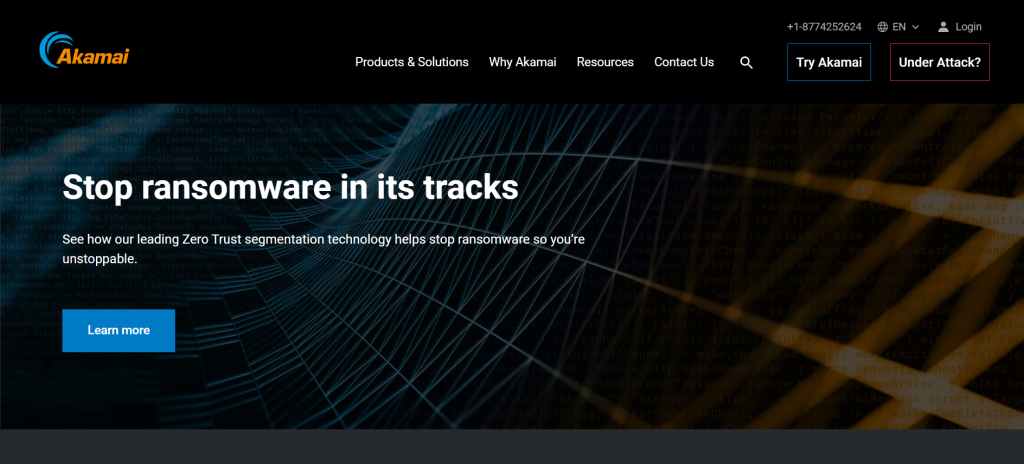Click the globe language icon
The height and width of the screenshot is (464, 1024).
[882, 27]
